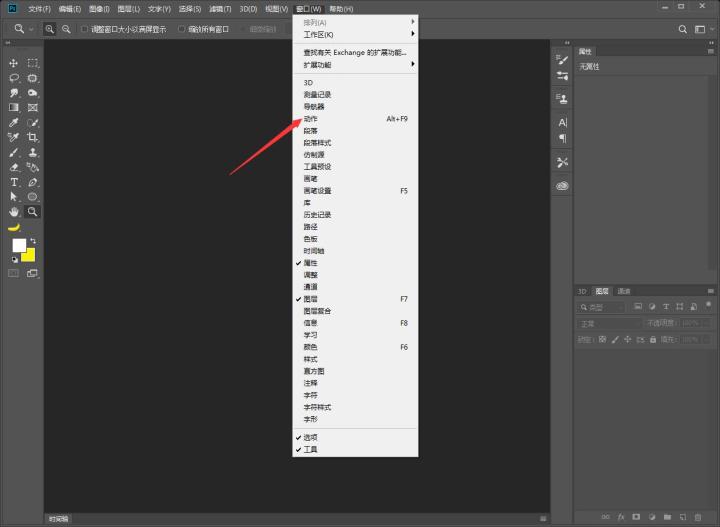720x527 pixels.
Task: Click the zoom-in magnifier in options bar
Action: (x=50, y=29)
